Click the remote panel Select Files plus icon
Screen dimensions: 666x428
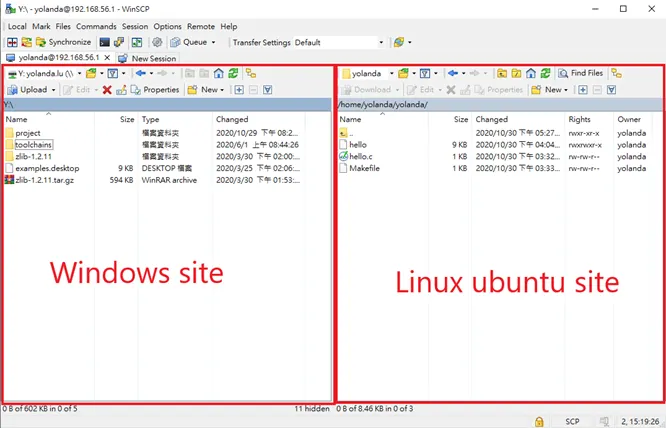click(583, 90)
